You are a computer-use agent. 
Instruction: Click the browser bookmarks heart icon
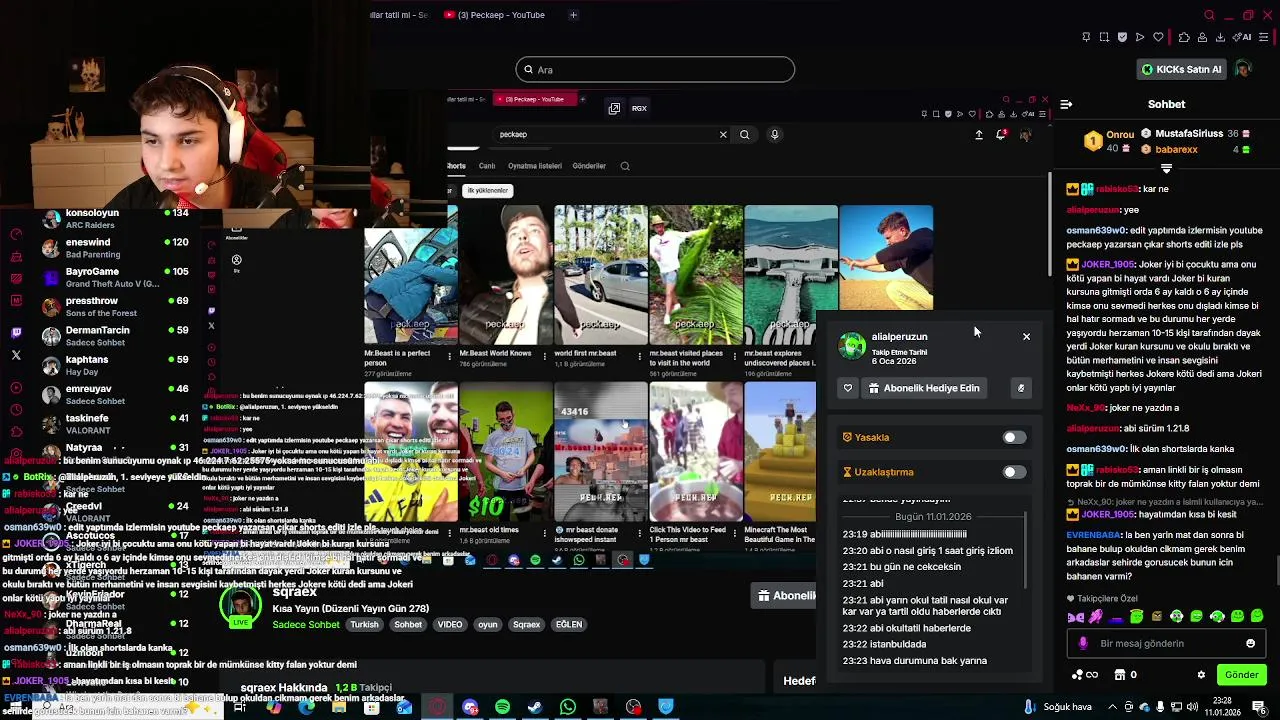click(1158, 37)
